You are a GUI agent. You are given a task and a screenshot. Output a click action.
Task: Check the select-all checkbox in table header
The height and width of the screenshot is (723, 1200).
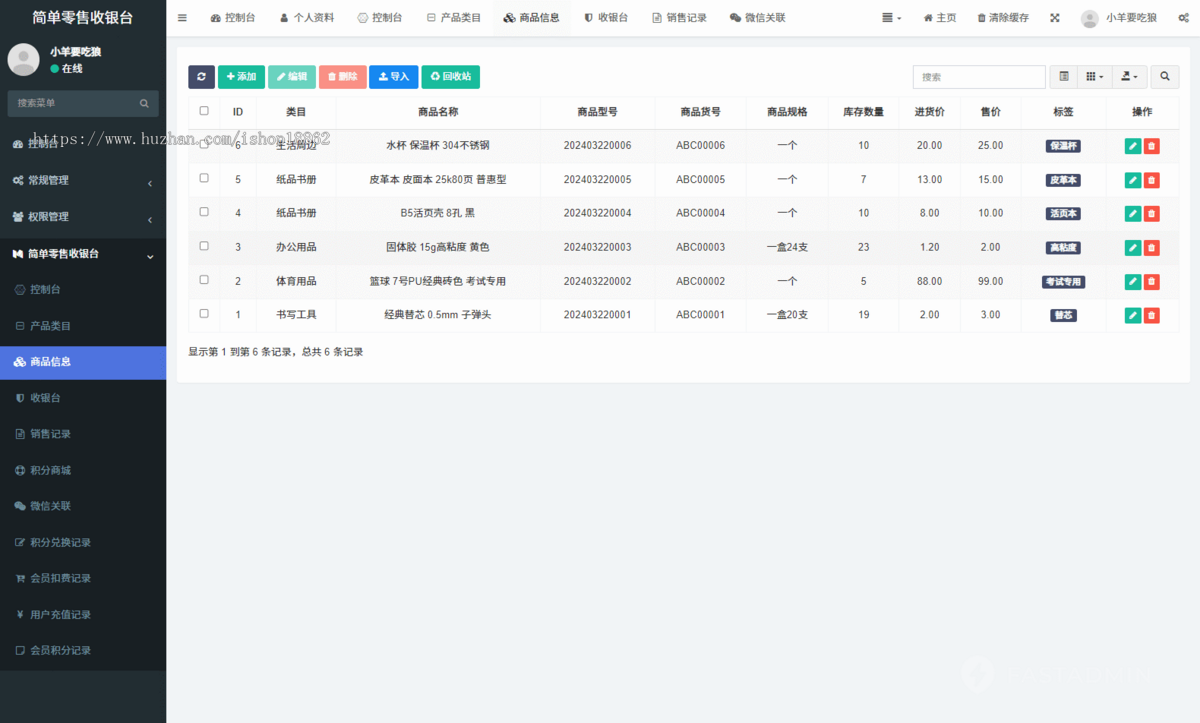204,111
